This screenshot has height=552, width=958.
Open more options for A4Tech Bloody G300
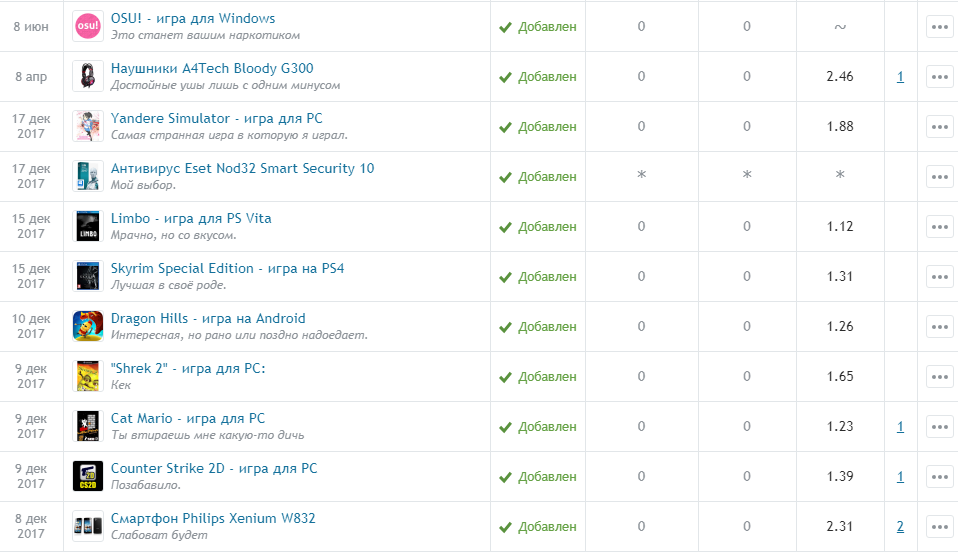click(x=940, y=76)
